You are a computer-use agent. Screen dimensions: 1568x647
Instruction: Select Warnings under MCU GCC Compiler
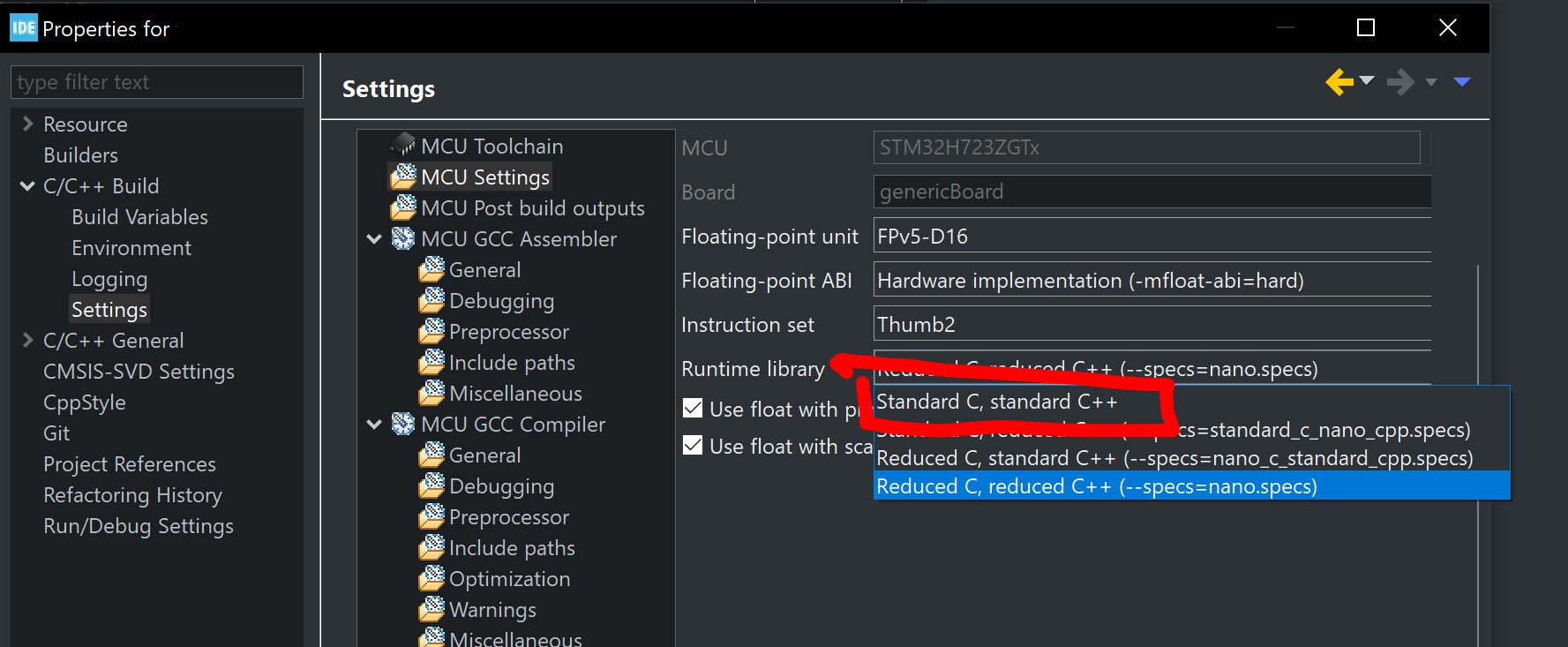point(492,609)
